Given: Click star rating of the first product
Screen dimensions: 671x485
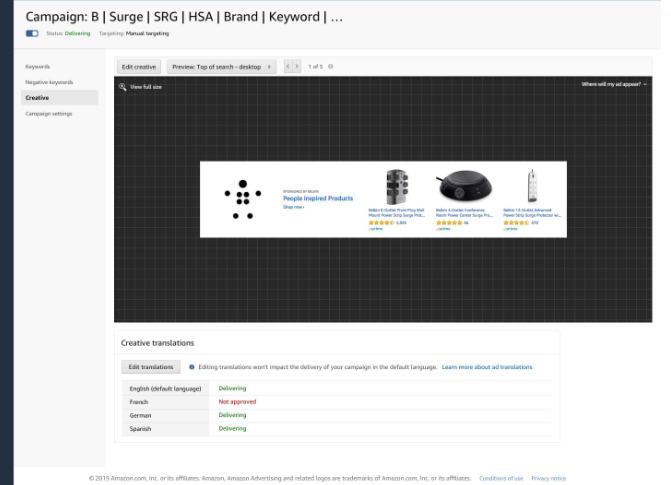Looking at the screenshot, I should 381,223.
